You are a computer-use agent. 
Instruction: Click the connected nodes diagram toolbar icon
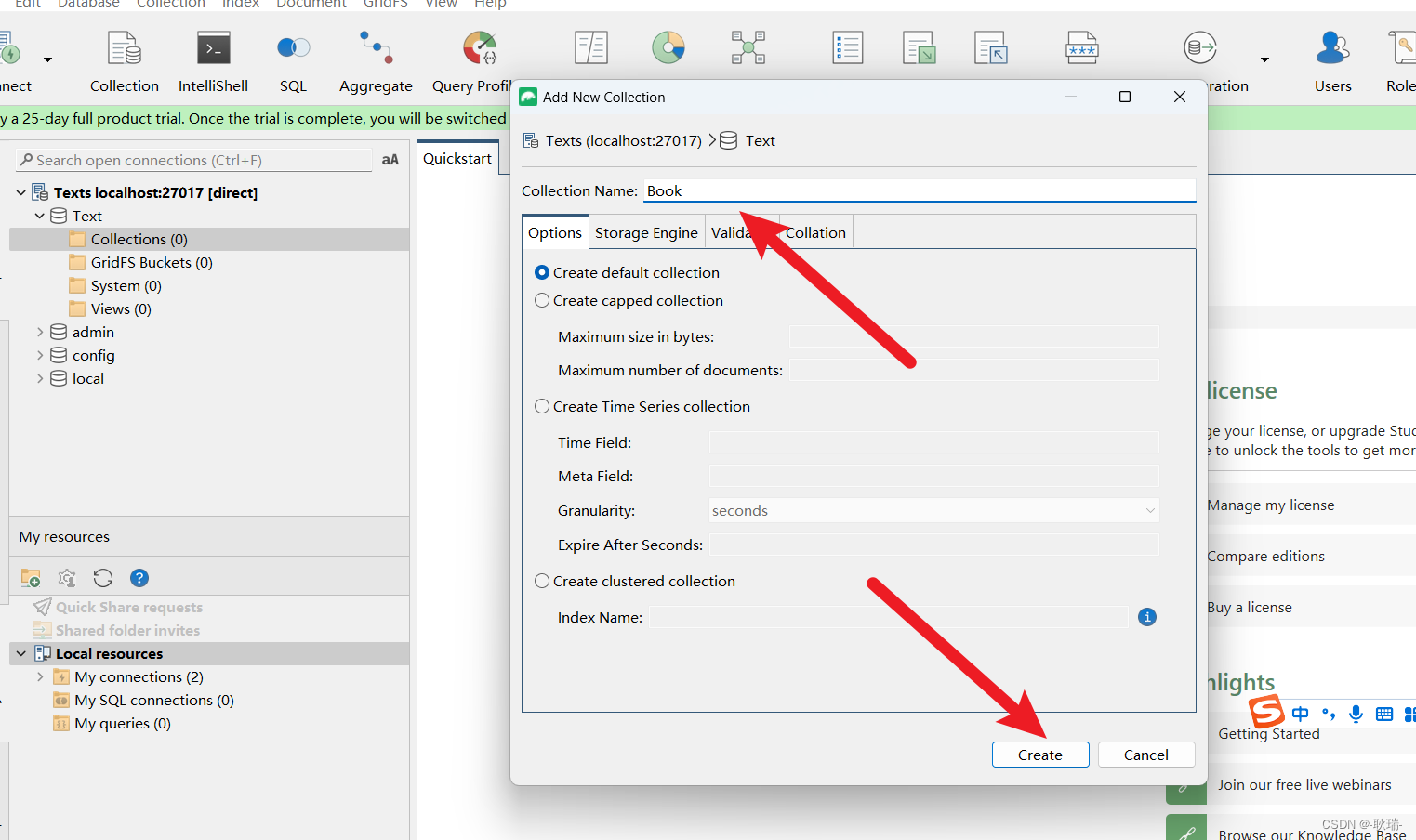748,47
